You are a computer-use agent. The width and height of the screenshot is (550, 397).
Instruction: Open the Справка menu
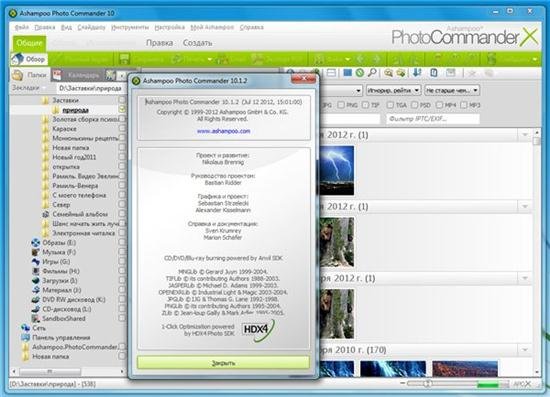(x=251, y=27)
